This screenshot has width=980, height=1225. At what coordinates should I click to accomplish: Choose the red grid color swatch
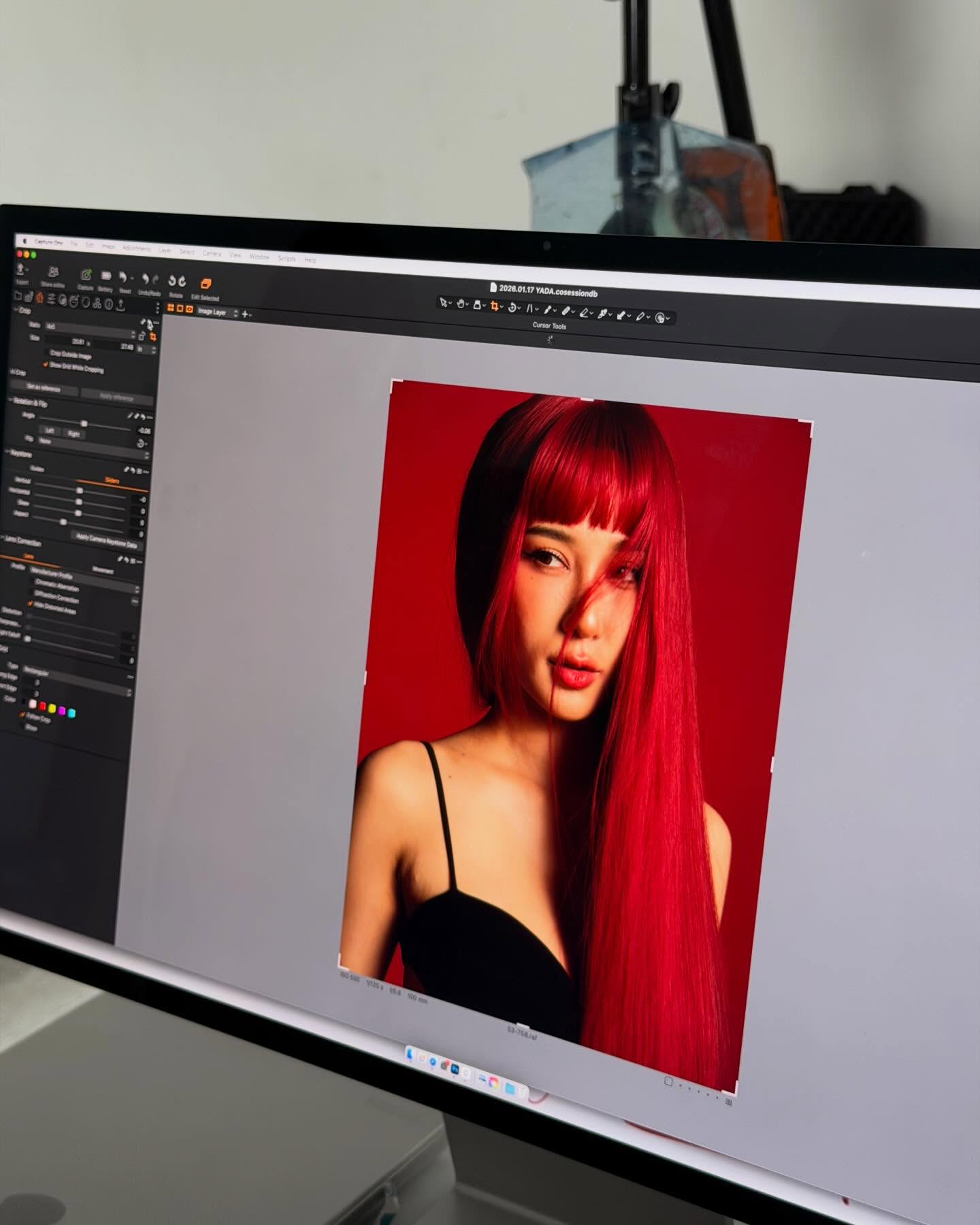click(x=42, y=707)
